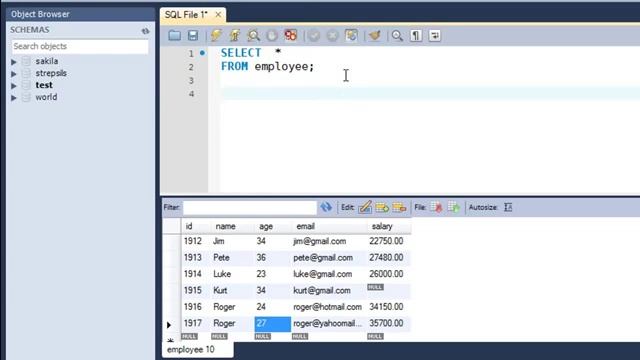Open the find magnifier in editor toolbar
This screenshot has height=360, width=640.
[x=397, y=36]
